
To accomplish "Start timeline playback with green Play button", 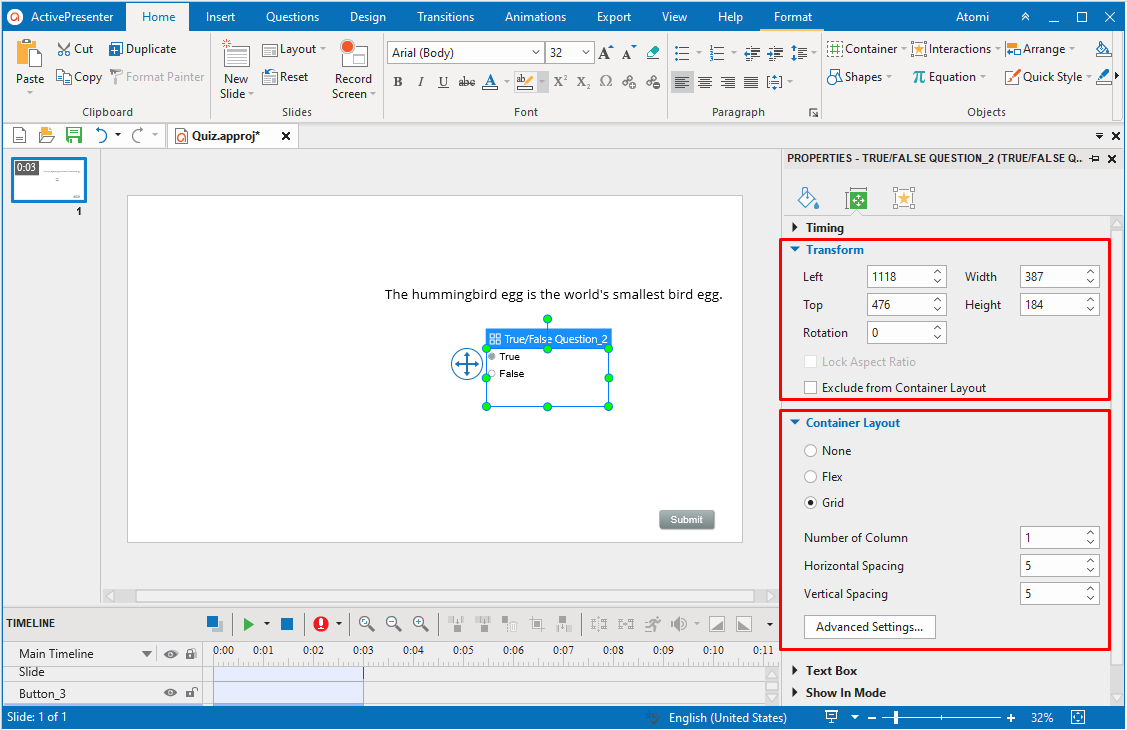I will point(248,624).
